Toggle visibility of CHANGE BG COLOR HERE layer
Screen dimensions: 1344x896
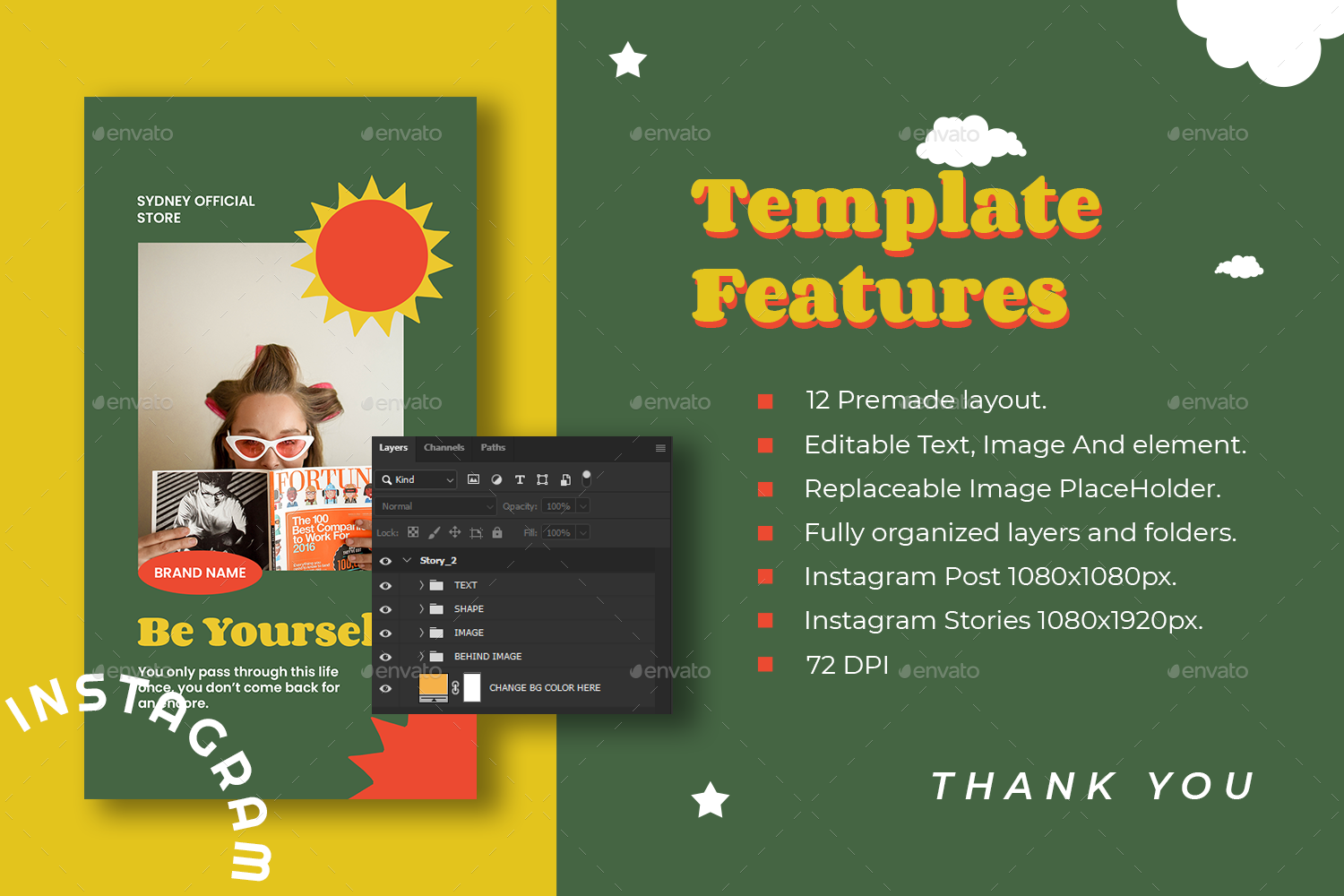[385, 688]
